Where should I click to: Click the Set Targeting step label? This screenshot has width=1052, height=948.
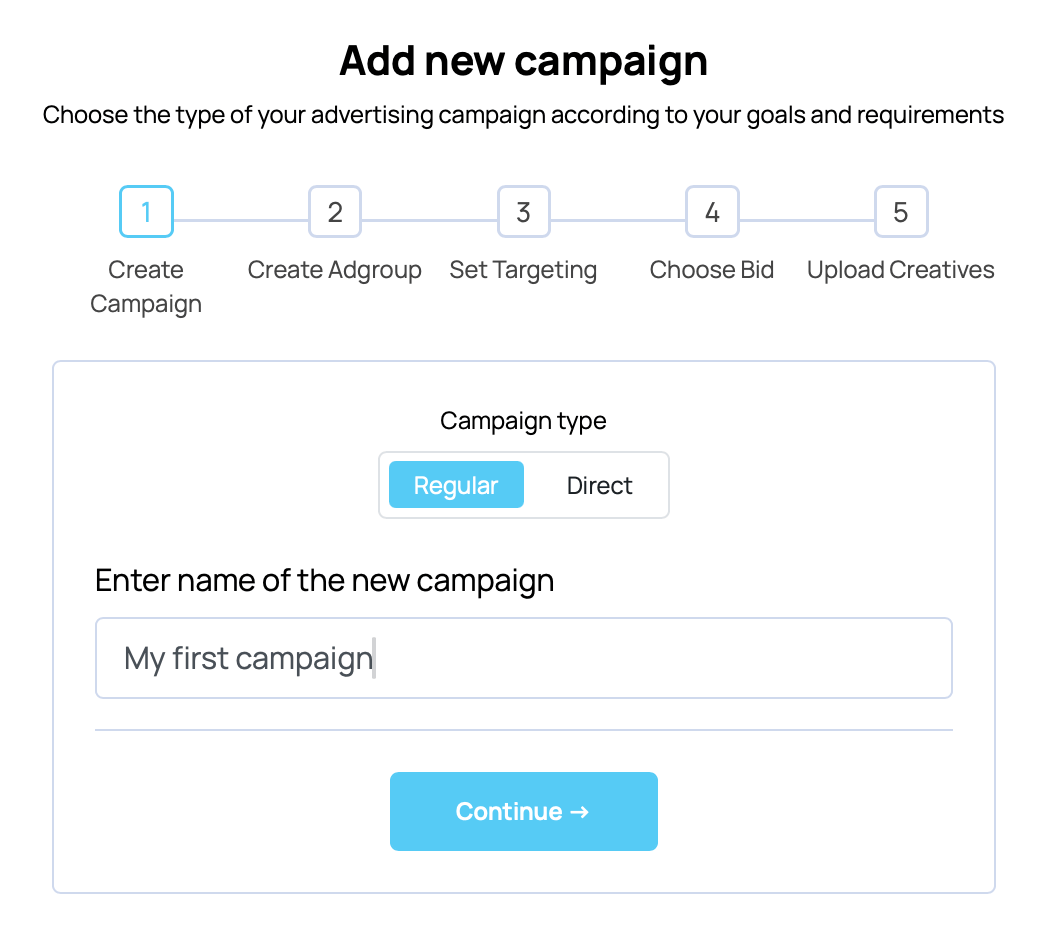tap(524, 269)
